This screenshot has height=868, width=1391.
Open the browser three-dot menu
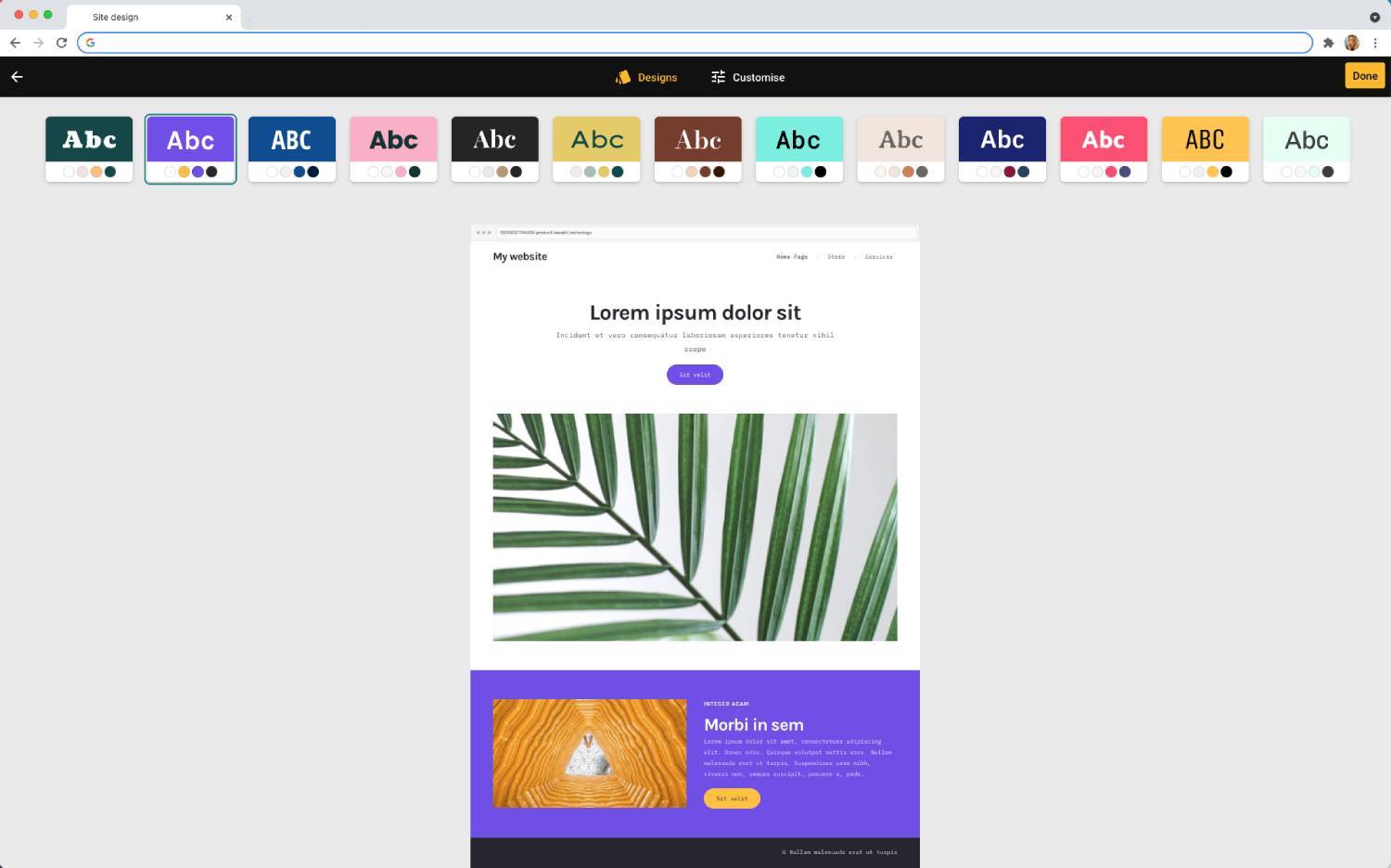[1374, 43]
